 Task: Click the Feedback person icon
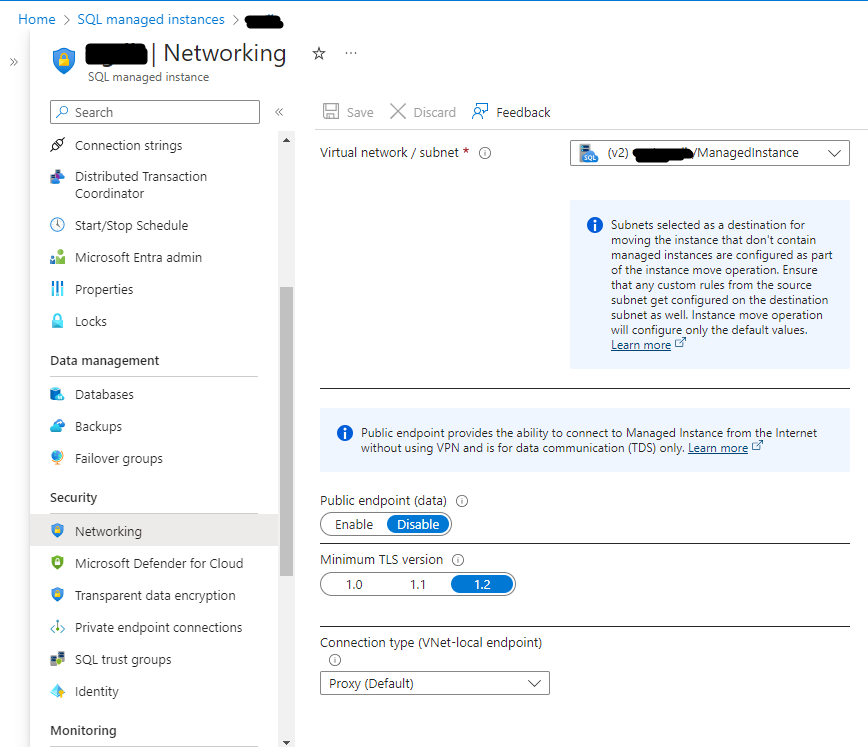point(480,111)
